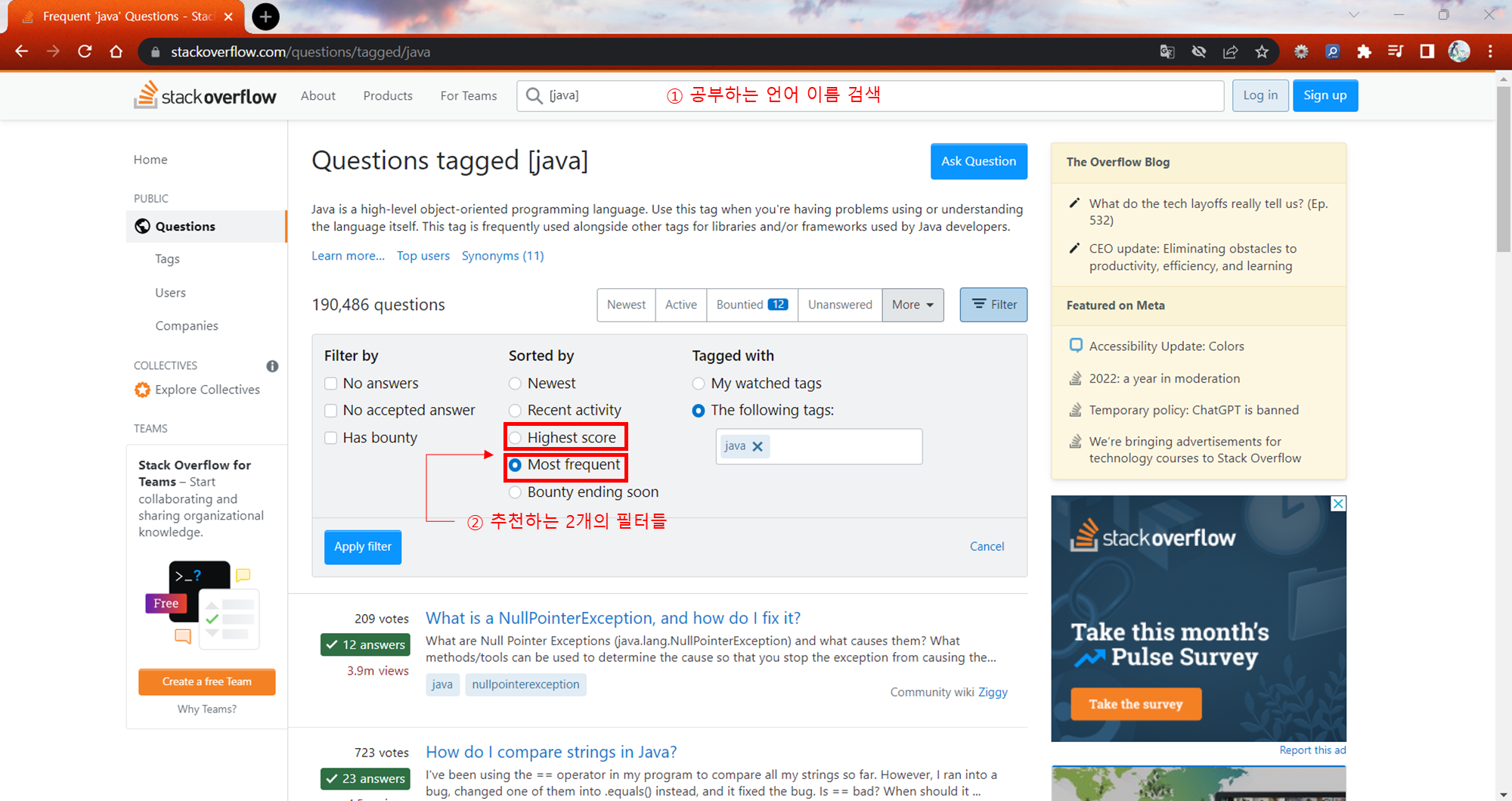Viewport: 1512px width, 801px height.
Task: Open the Chrome three-dot menu
Action: (1490, 51)
